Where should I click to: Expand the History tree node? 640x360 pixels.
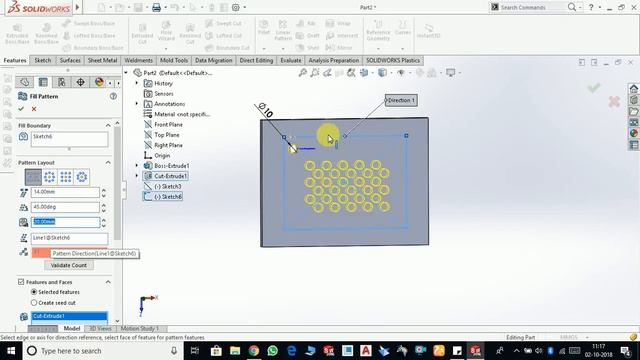tap(137, 83)
